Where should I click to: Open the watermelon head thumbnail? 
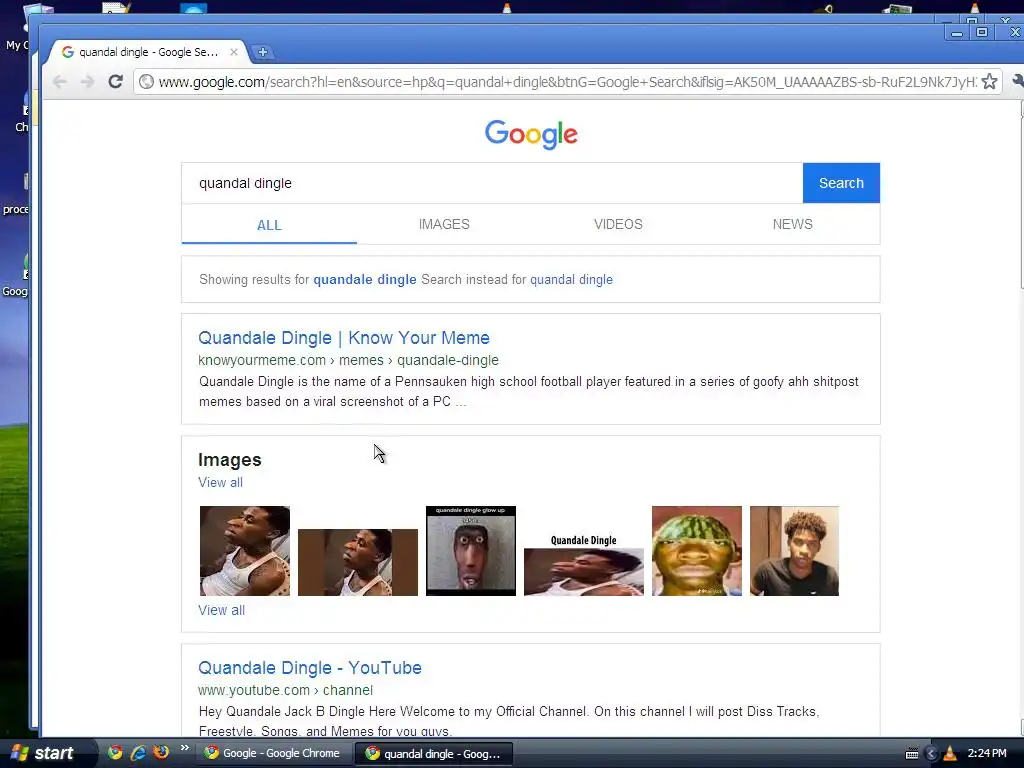[697, 551]
